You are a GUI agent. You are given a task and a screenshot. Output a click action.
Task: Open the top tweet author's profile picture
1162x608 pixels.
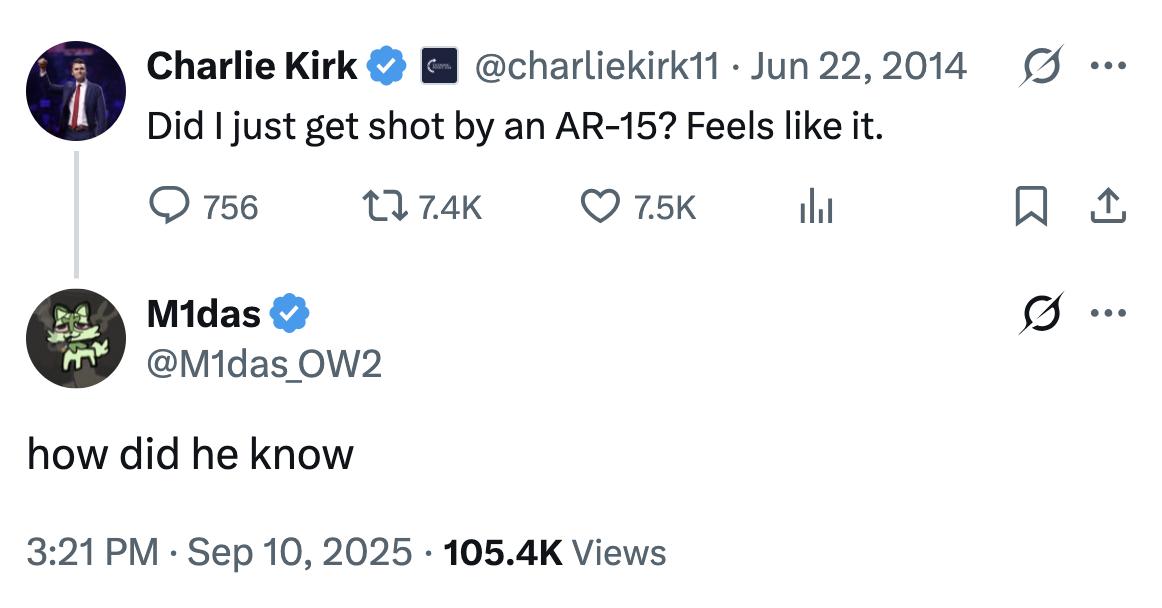tap(75, 91)
